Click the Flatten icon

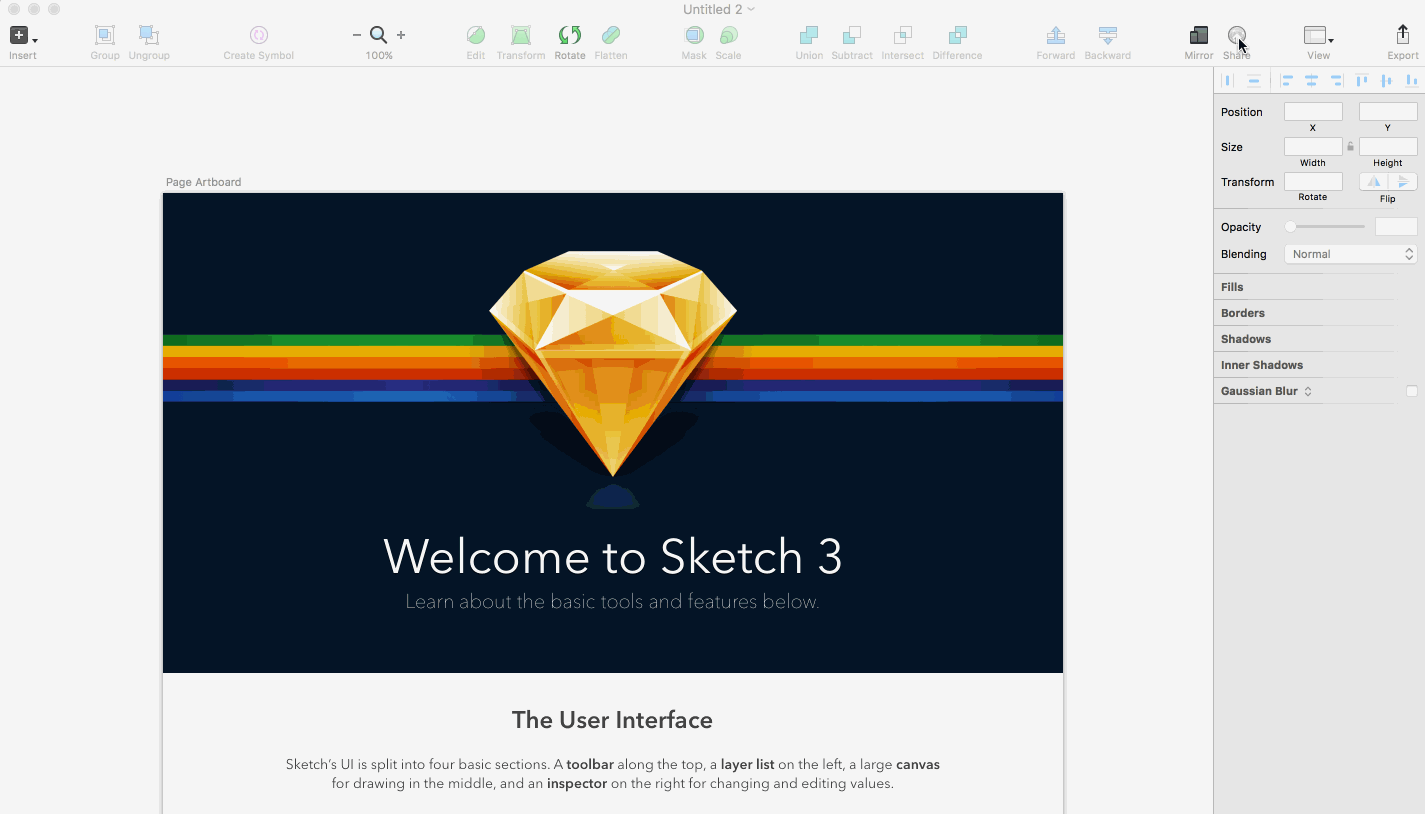pyautogui.click(x=611, y=36)
